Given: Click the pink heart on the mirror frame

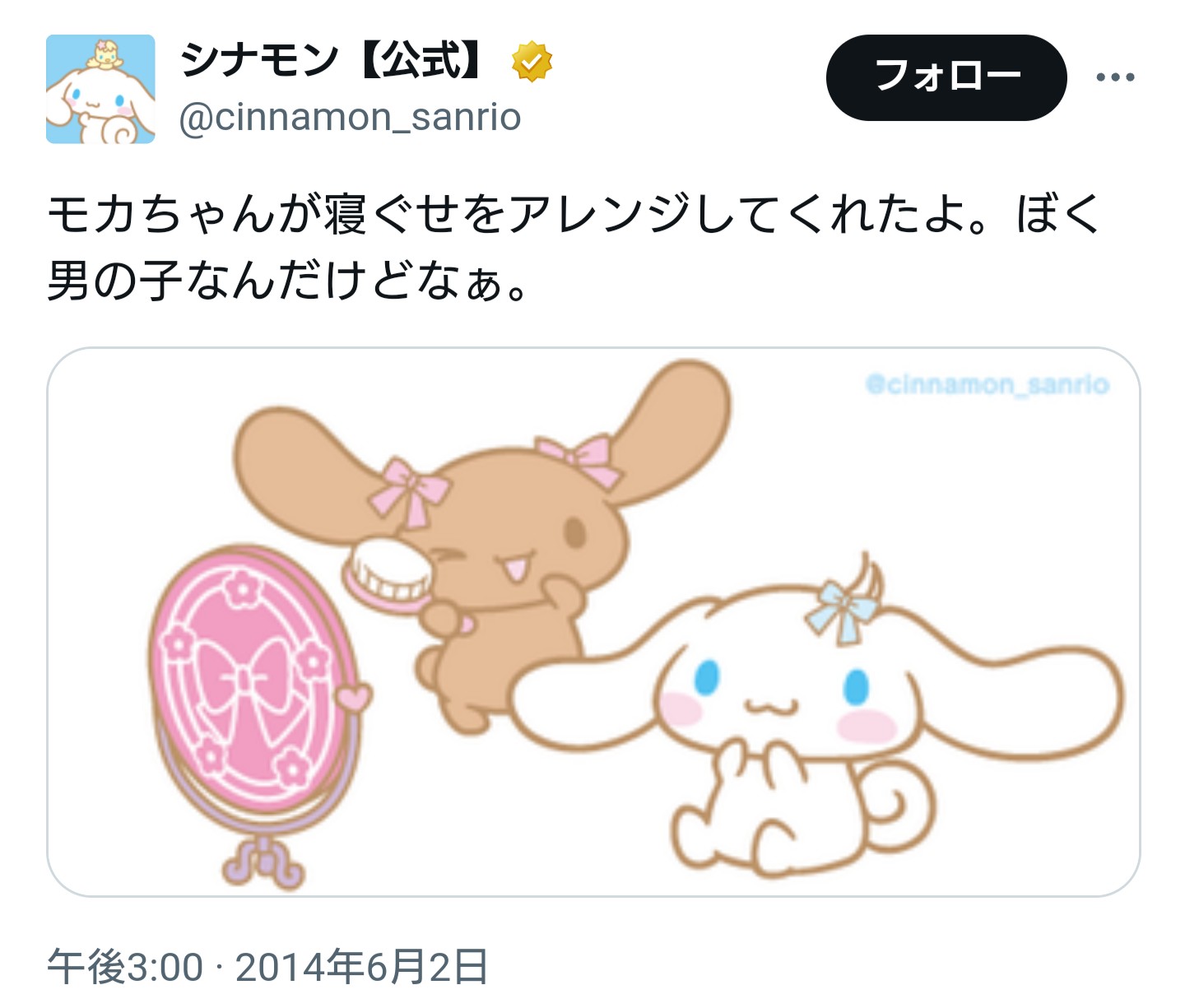Looking at the screenshot, I should coord(355,699).
